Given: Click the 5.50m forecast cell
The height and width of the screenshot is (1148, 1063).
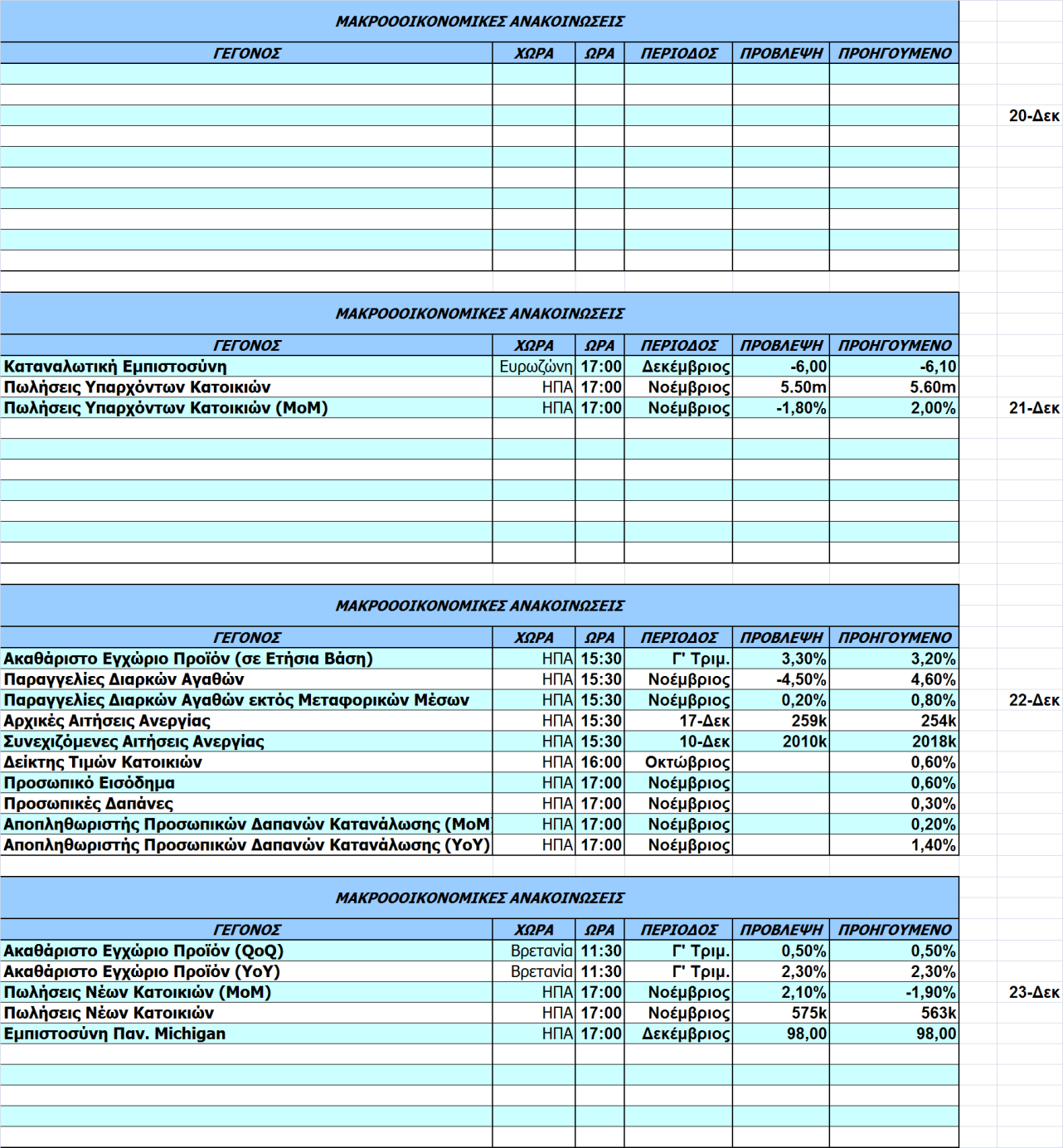Looking at the screenshot, I should [x=781, y=387].
